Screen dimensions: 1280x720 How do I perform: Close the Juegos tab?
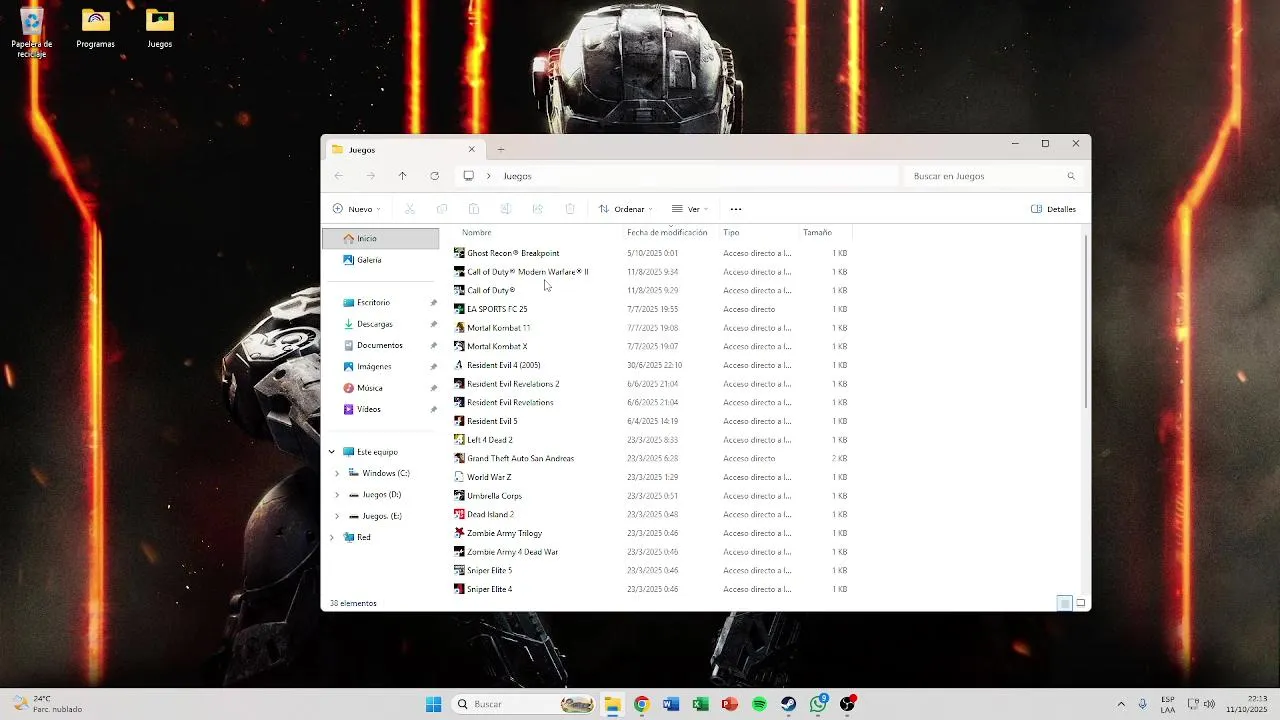[x=472, y=149]
